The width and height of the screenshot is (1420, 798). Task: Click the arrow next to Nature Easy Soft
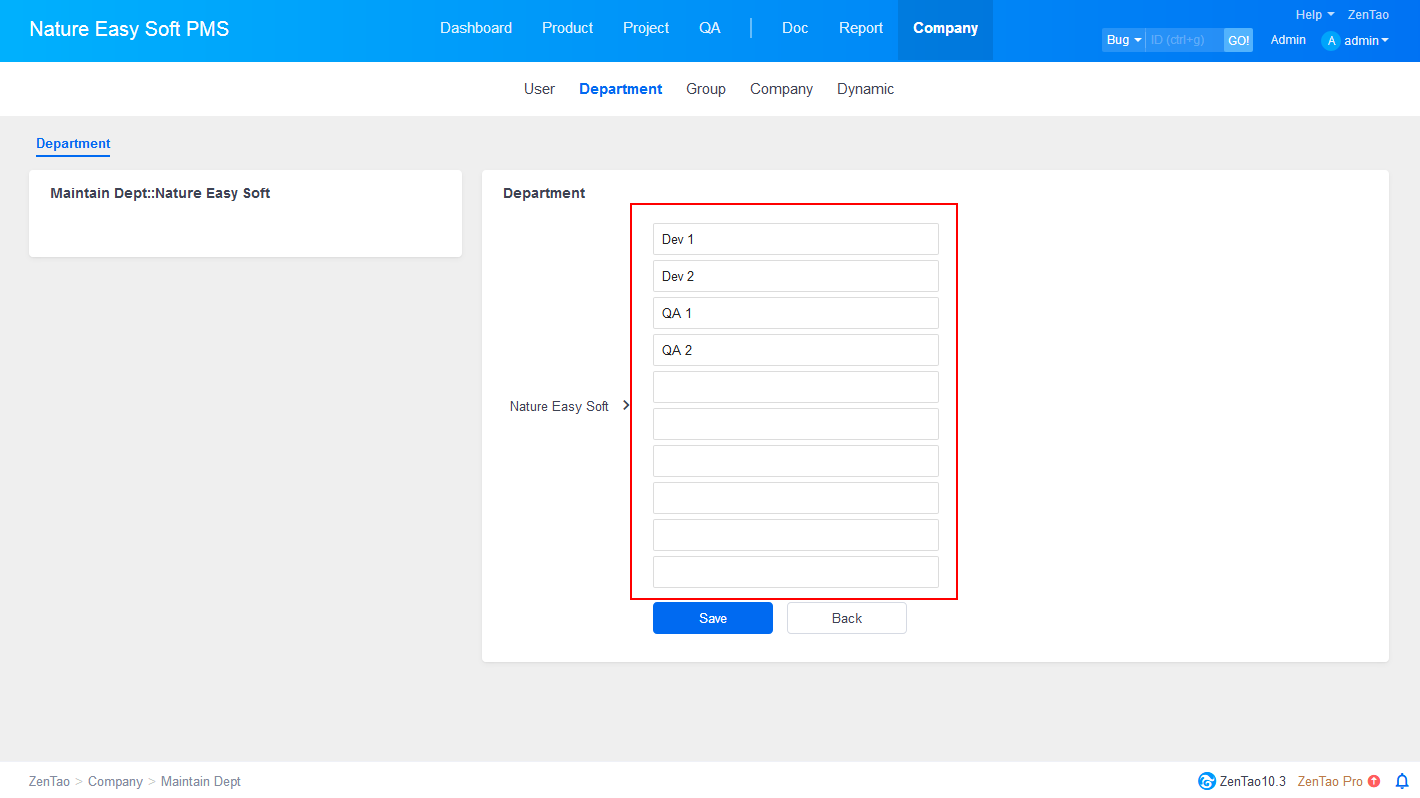[626, 405]
